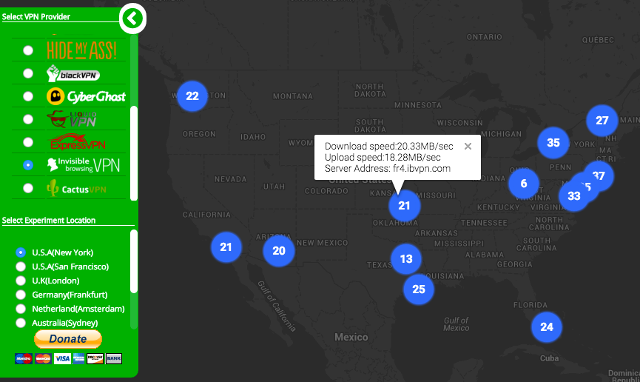Click the American Express card icon
The height and width of the screenshot is (382, 640).
click(79, 359)
